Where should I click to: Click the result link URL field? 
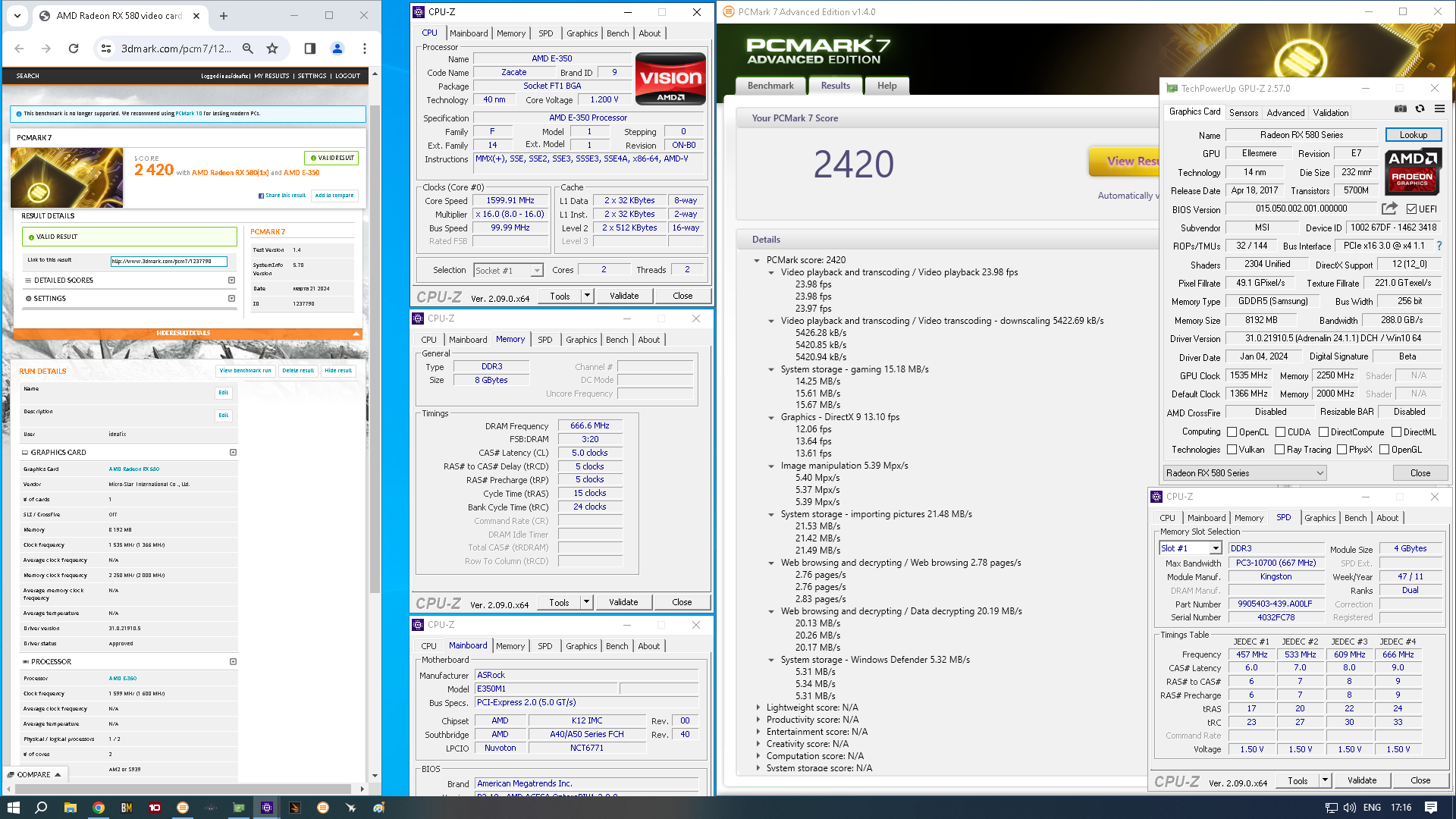169,262
